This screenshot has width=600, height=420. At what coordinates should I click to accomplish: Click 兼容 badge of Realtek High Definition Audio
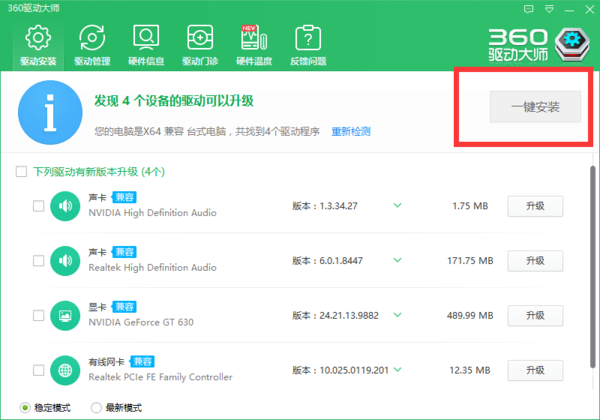[x=124, y=252]
